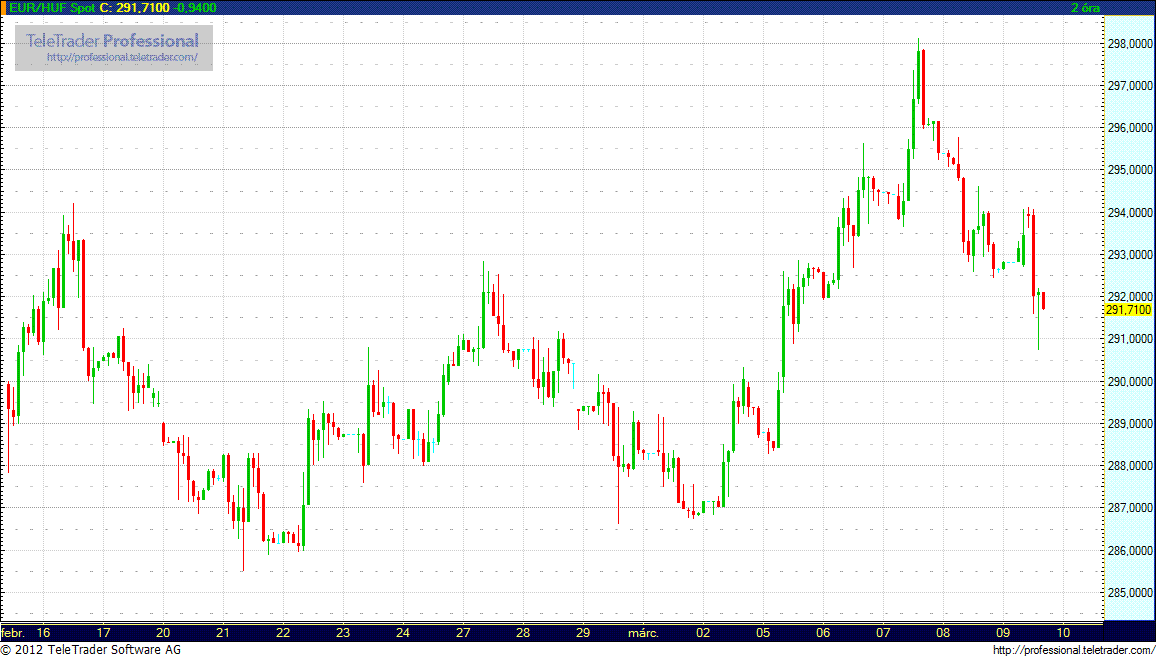
Task: Click the bottom-right professional.teletrader.com URL
Action: (1073, 651)
